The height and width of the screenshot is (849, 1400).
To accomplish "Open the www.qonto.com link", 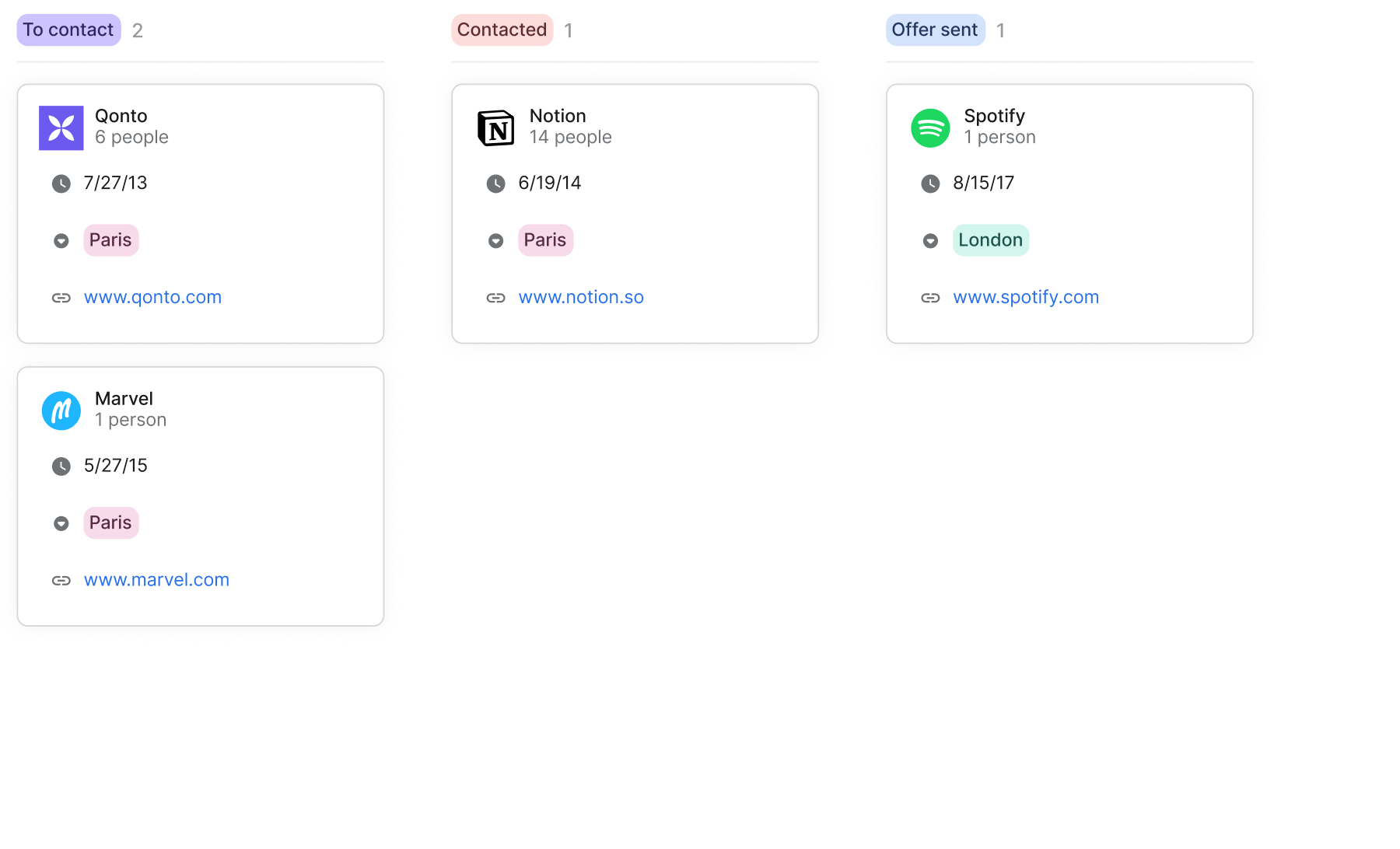I will point(152,297).
